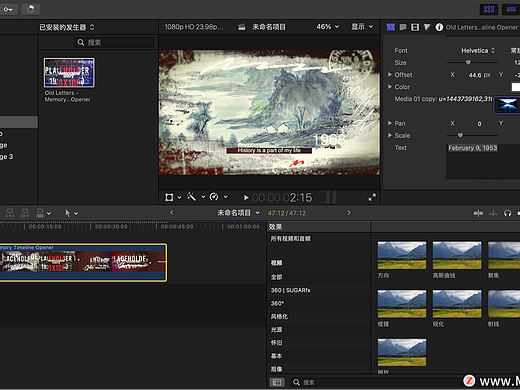Click the background tasks circle button
This screenshot has width=520, height=390.
tap(31, 9)
